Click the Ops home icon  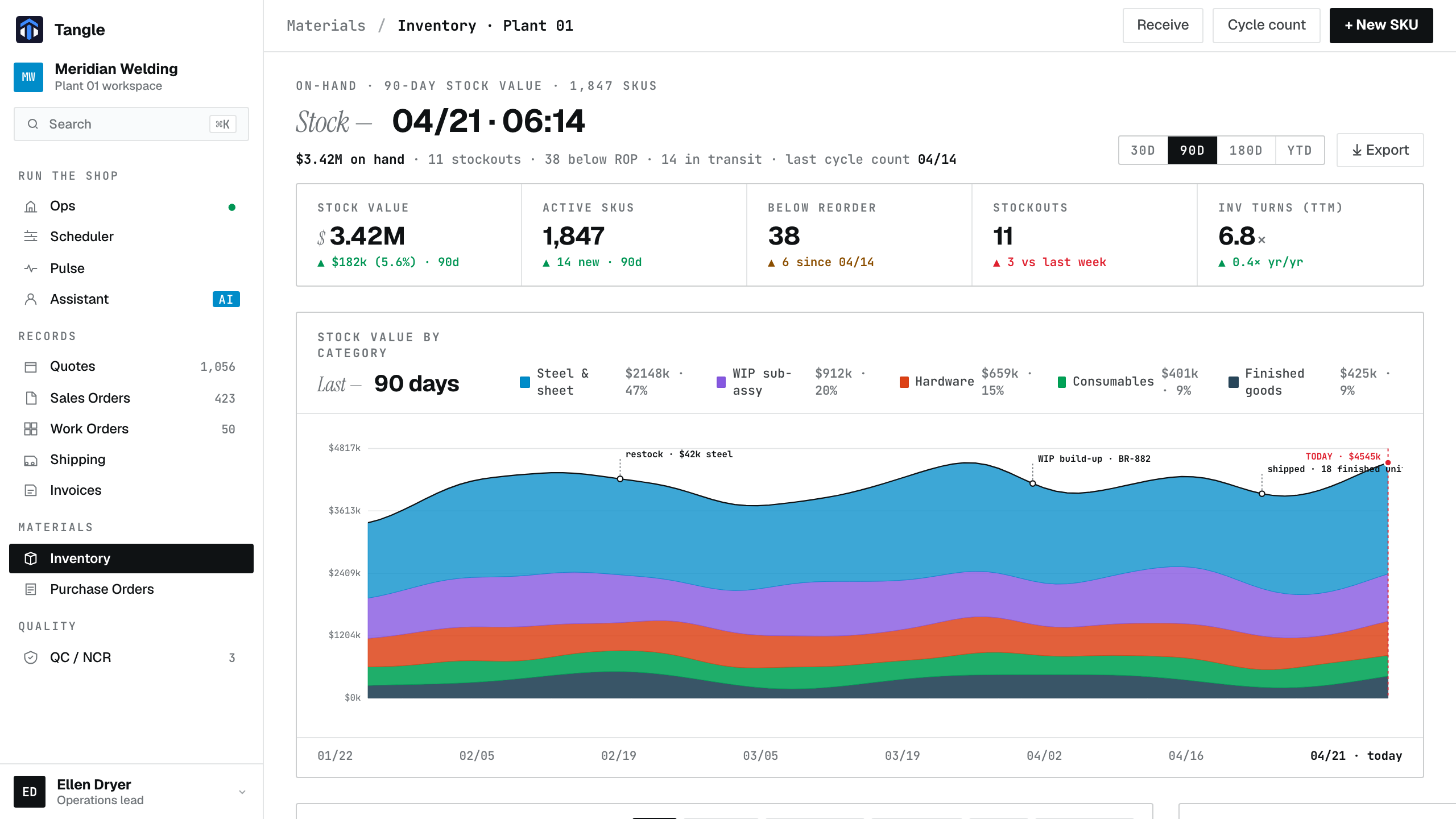tap(31, 206)
